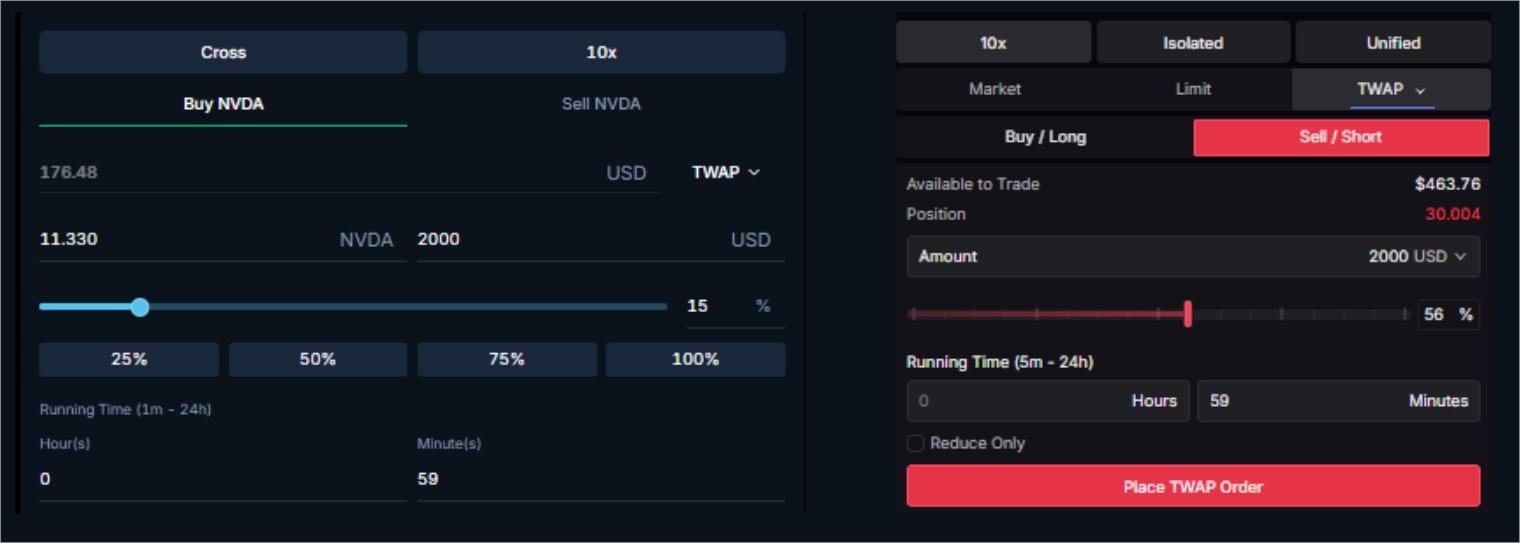Image resolution: width=1520 pixels, height=543 pixels.
Task: Click the red slider handle at 56%
Action: (1187, 314)
